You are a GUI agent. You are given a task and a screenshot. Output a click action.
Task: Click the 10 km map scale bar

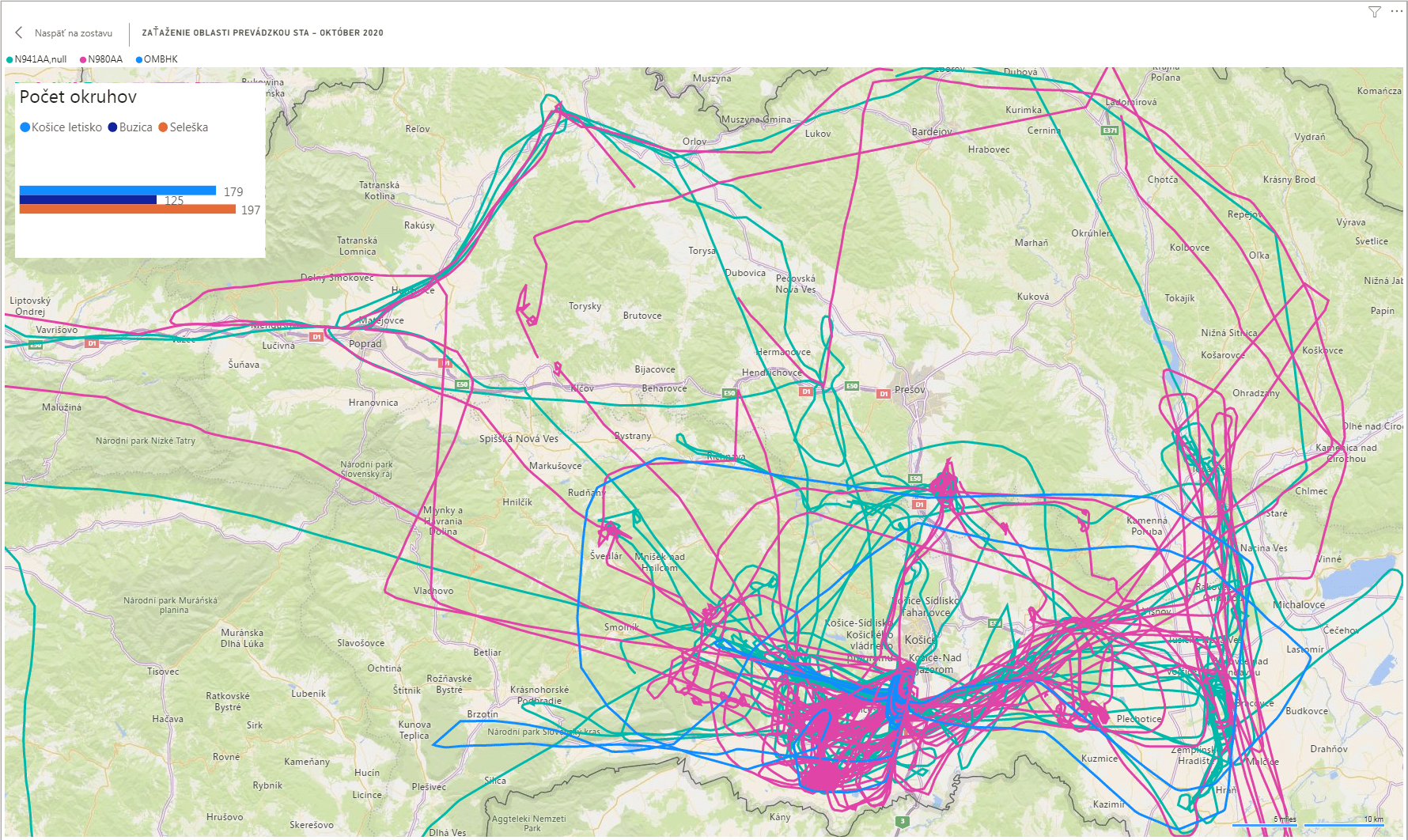click(x=1344, y=823)
